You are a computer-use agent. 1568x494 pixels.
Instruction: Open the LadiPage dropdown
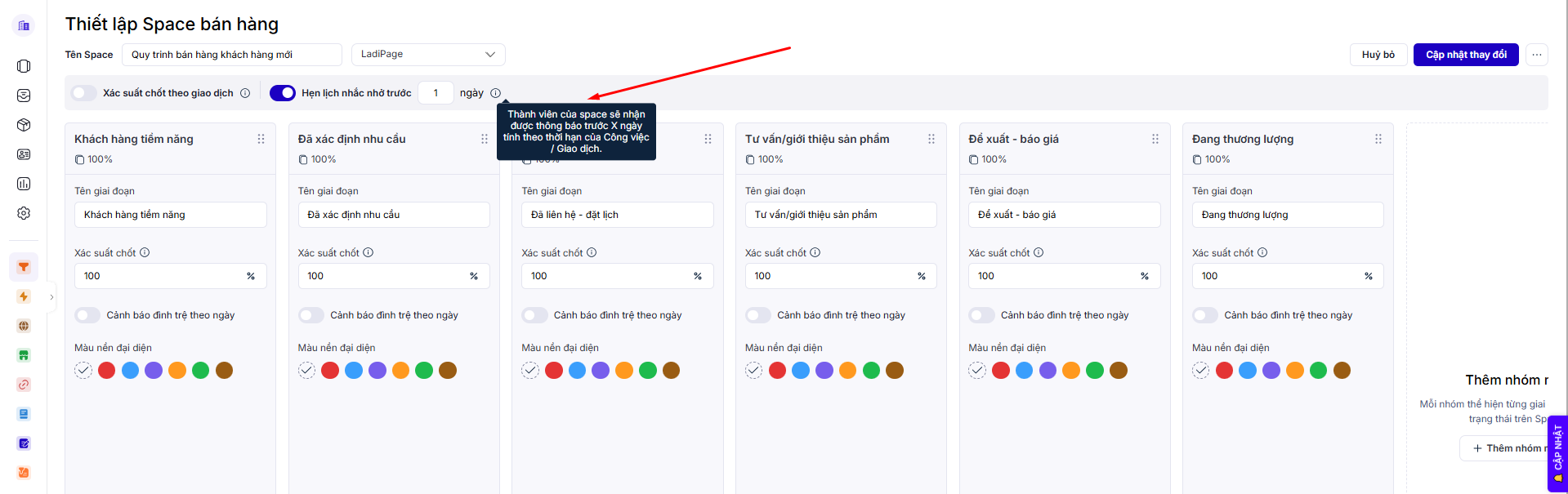pos(428,55)
